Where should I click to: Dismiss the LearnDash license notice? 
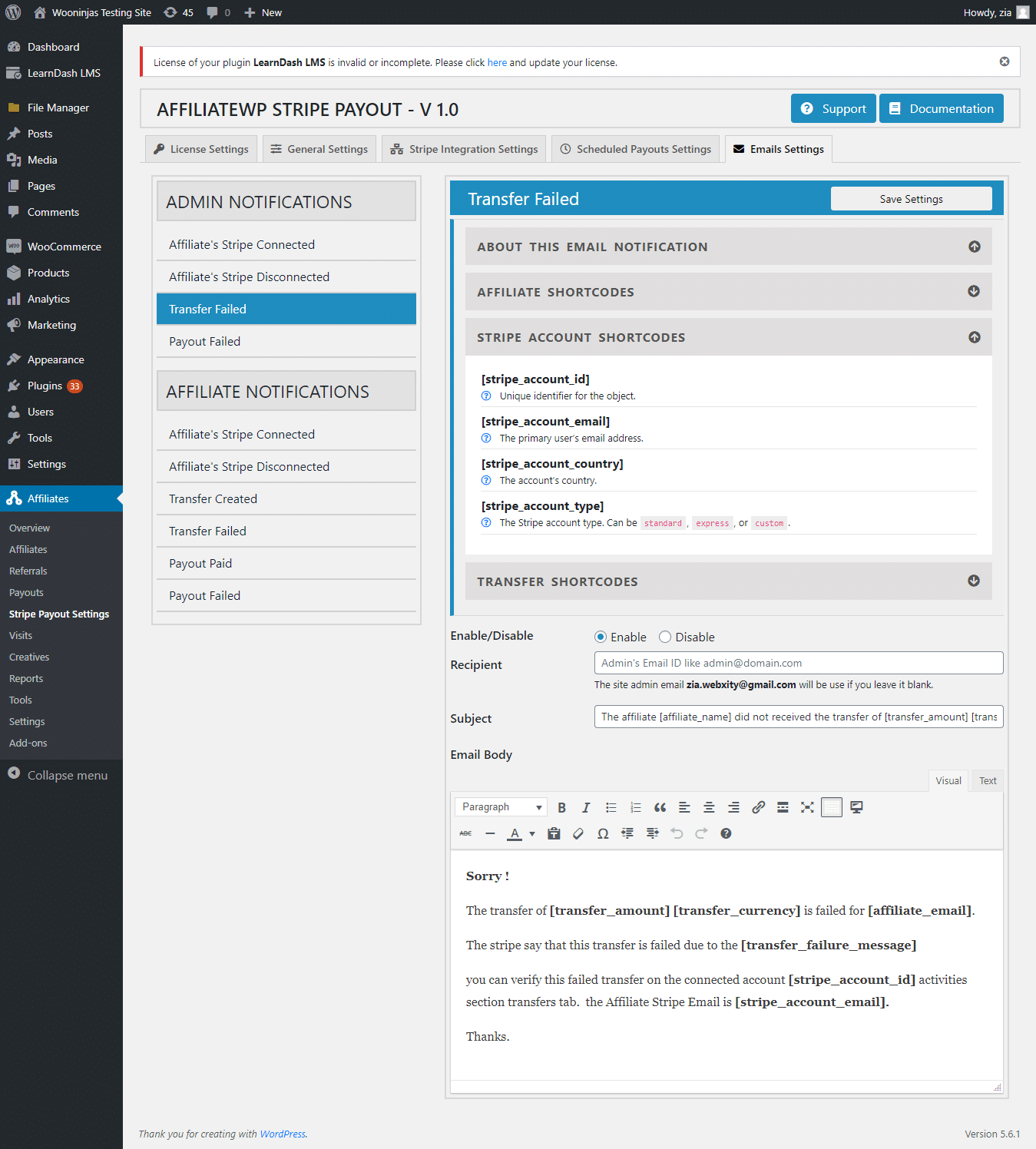1005,61
